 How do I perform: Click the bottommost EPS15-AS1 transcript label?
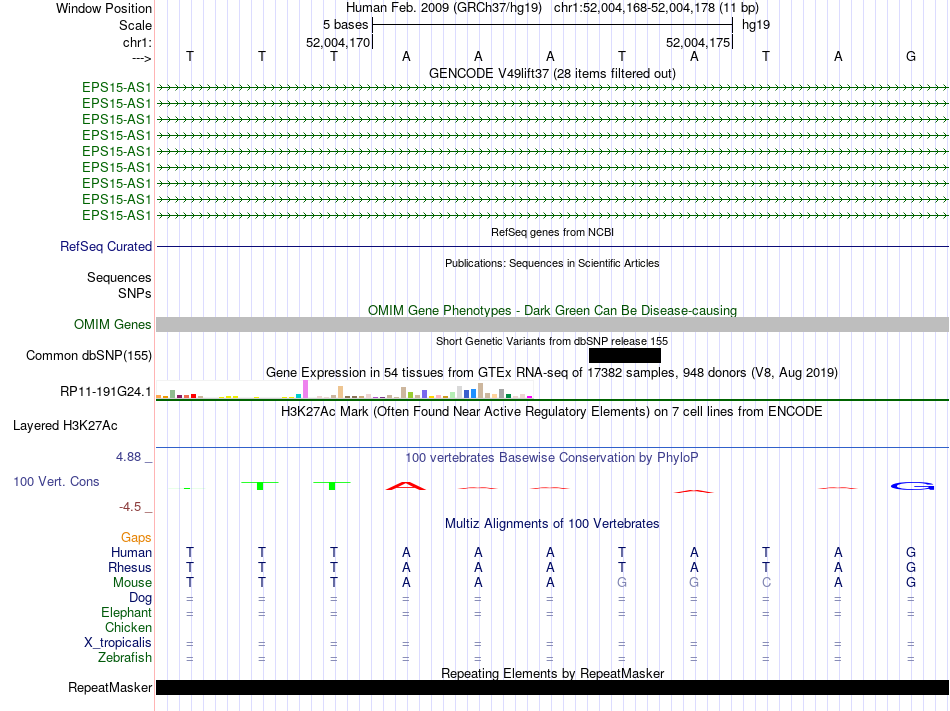(x=116, y=216)
